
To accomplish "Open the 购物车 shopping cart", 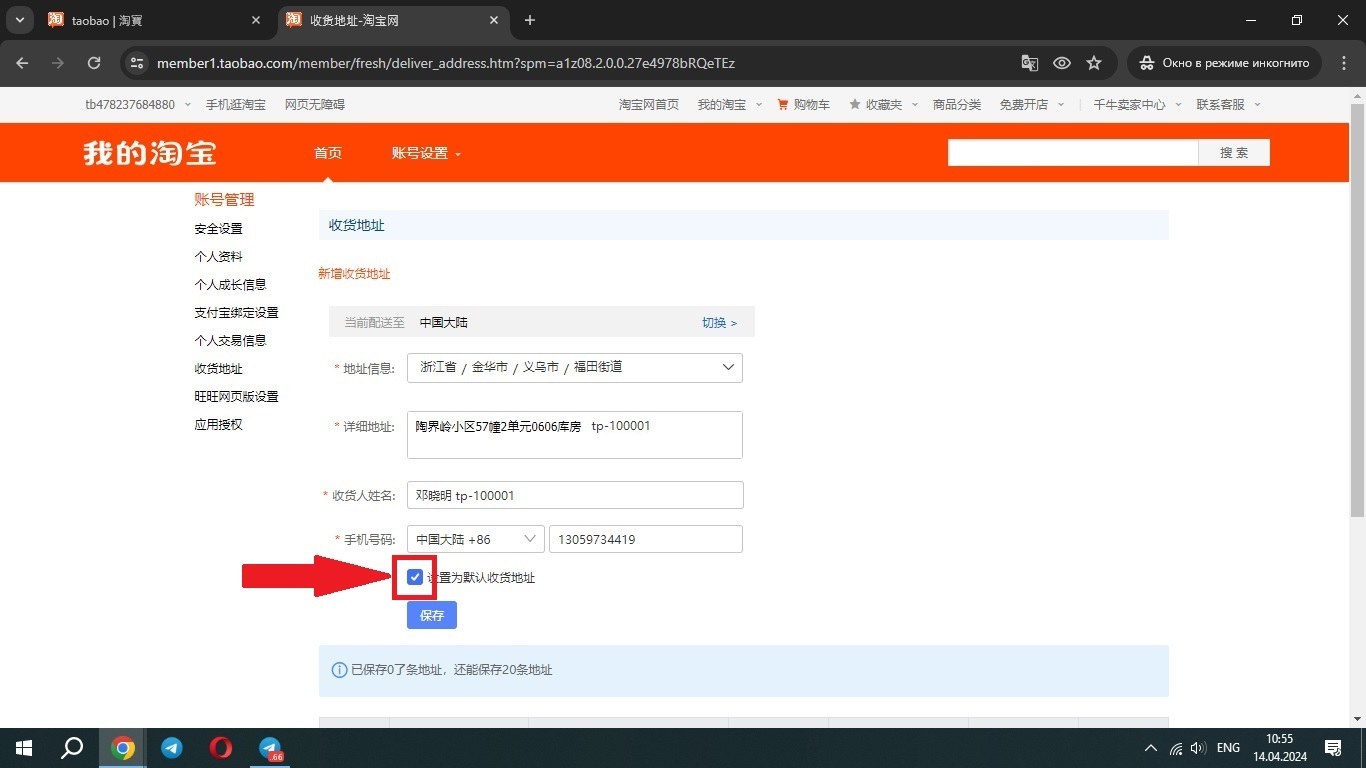I will click(x=804, y=104).
